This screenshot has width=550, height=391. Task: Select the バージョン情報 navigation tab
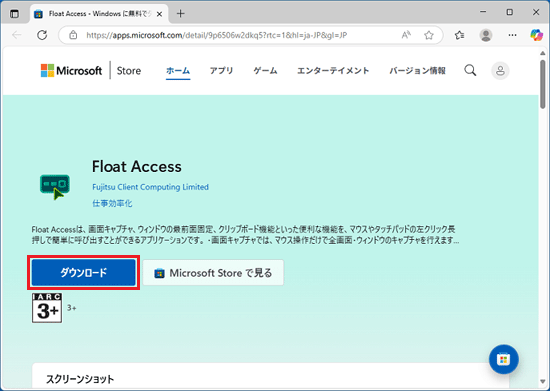point(417,70)
